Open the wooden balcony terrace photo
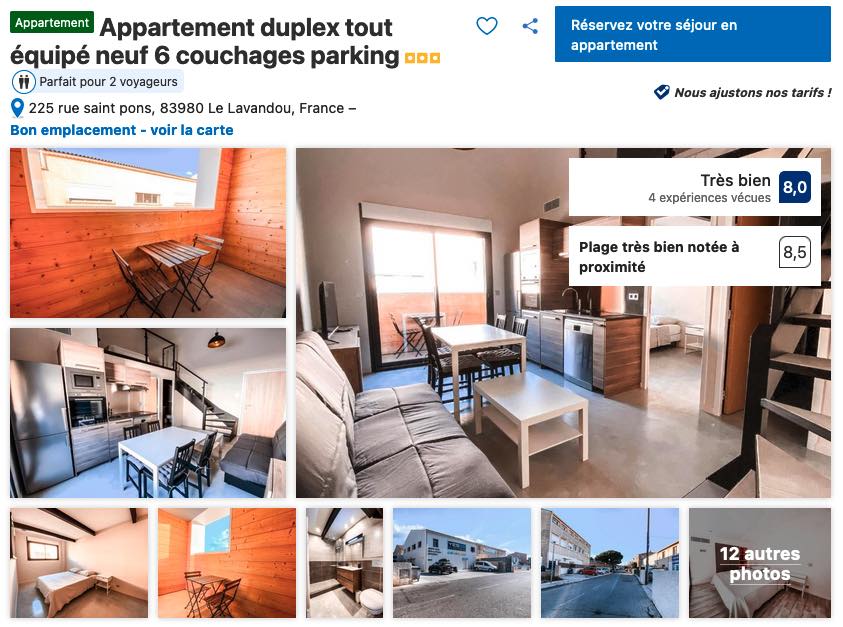Image resolution: width=843 pixels, height=627 pixels. 148,233
